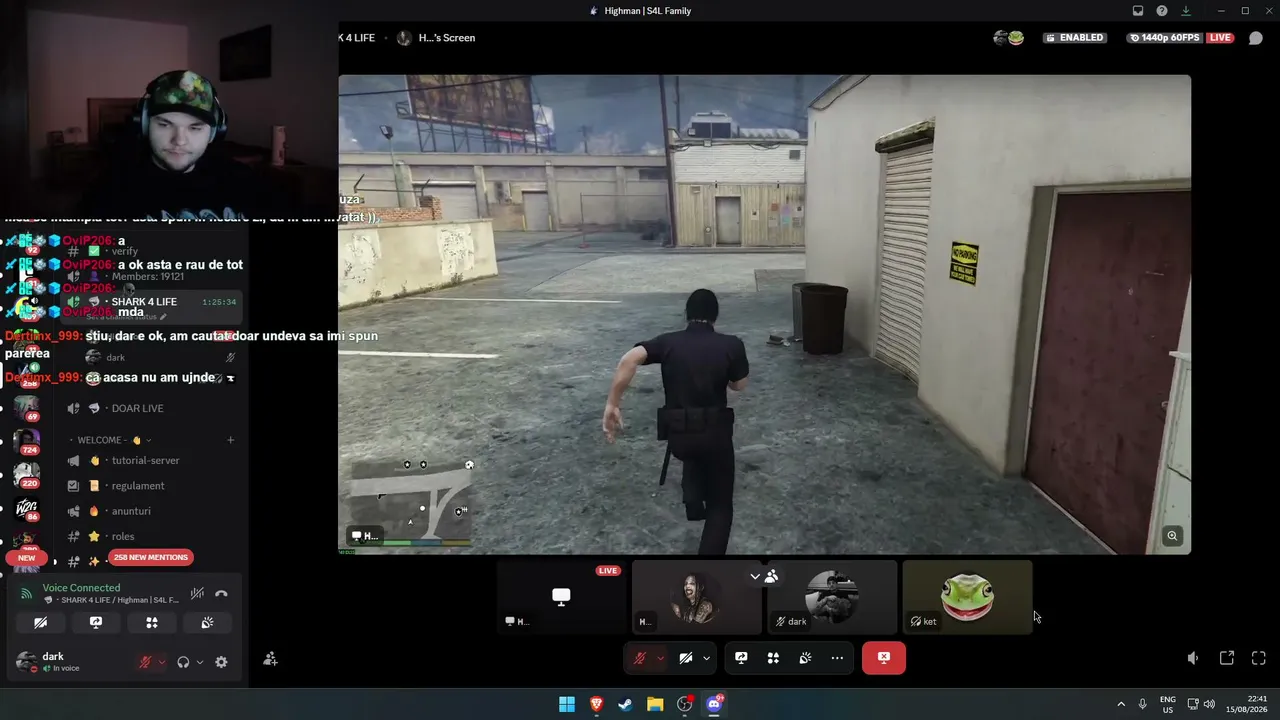Download update icon in title bar

pyautogui.click(x=1186, y=11)
